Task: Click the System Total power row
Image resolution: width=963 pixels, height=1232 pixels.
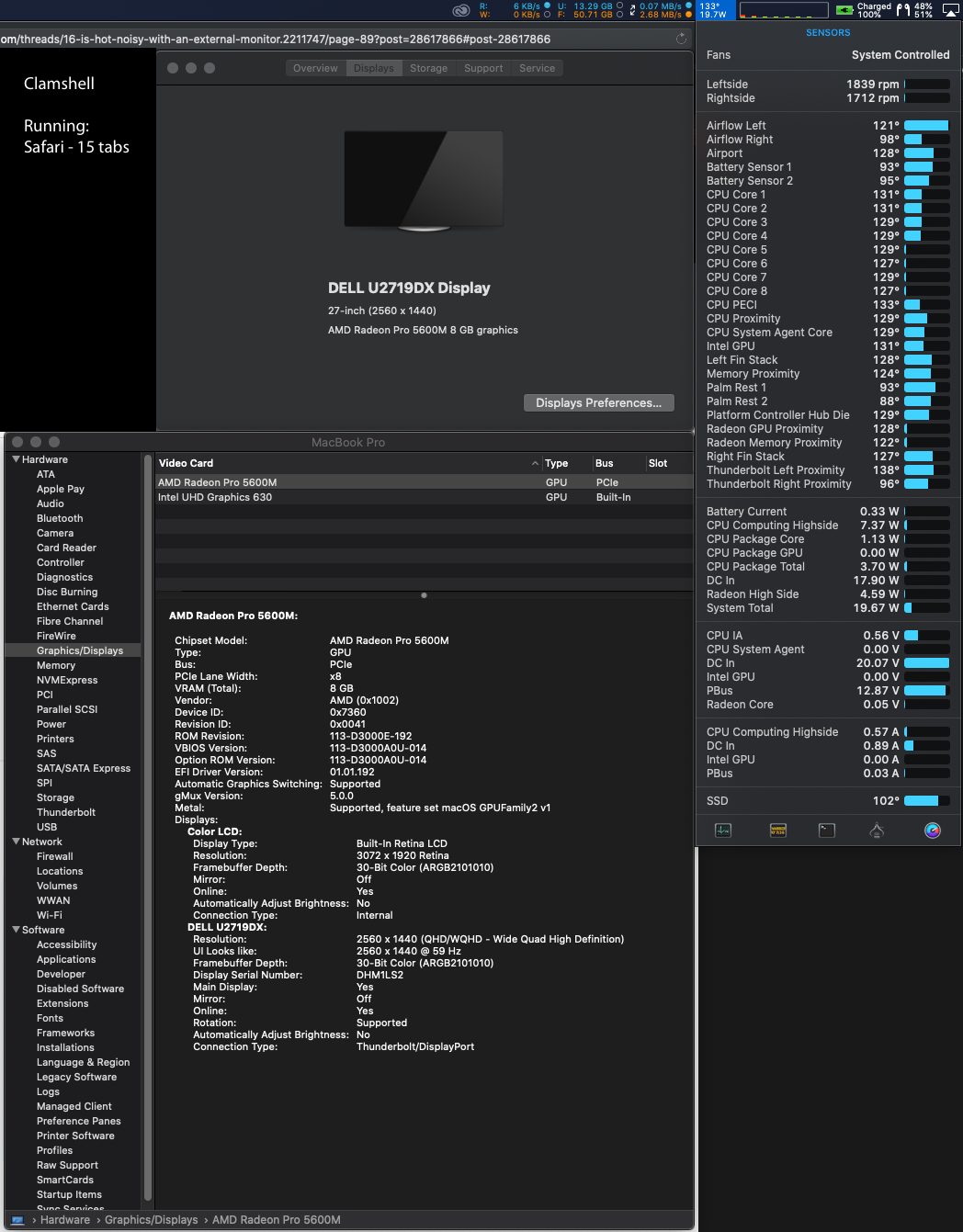Action: pyautogui.click(x=828, y=607)
